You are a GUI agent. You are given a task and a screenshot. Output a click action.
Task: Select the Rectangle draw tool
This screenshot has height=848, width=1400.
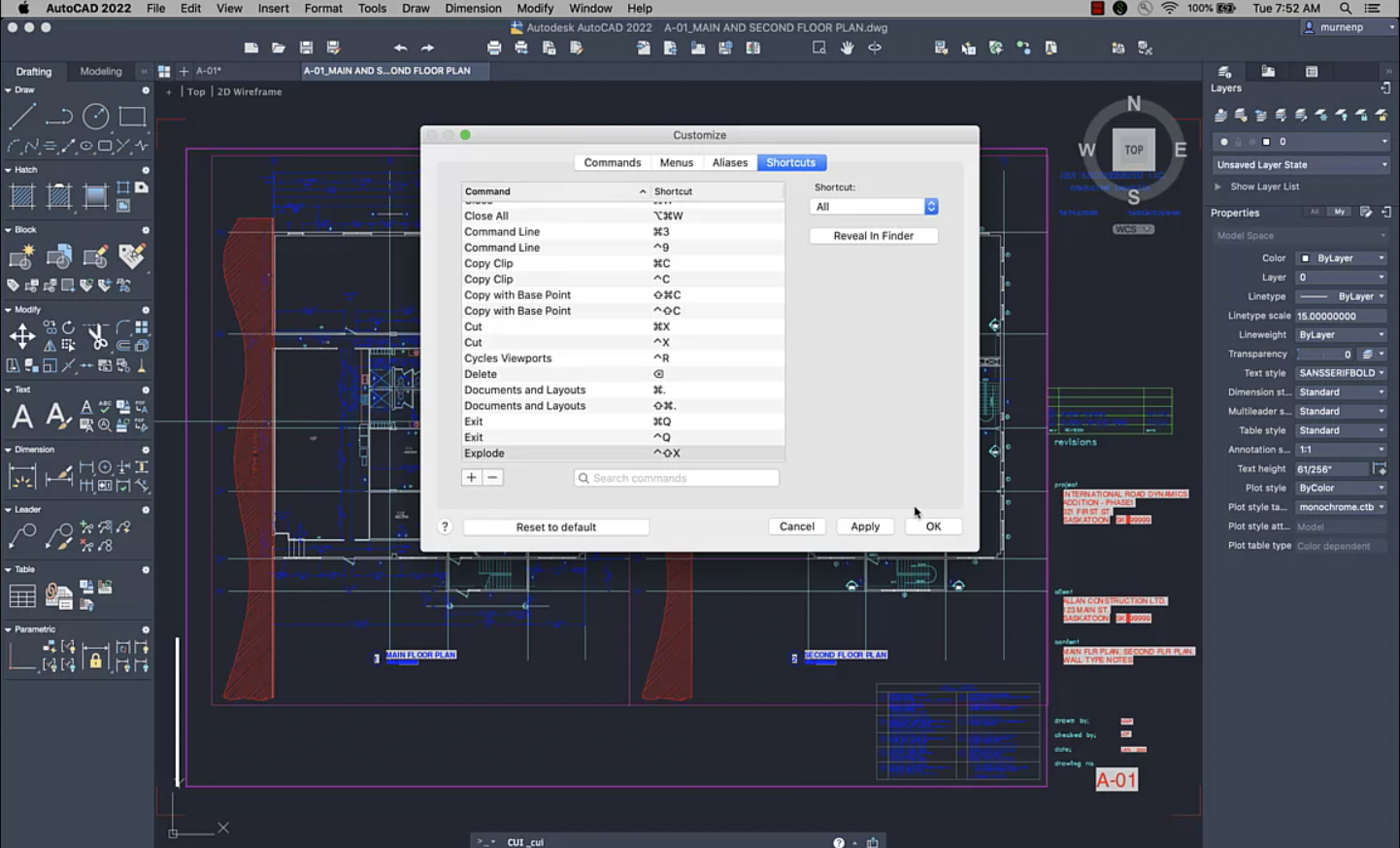click(x=132, y=117)
